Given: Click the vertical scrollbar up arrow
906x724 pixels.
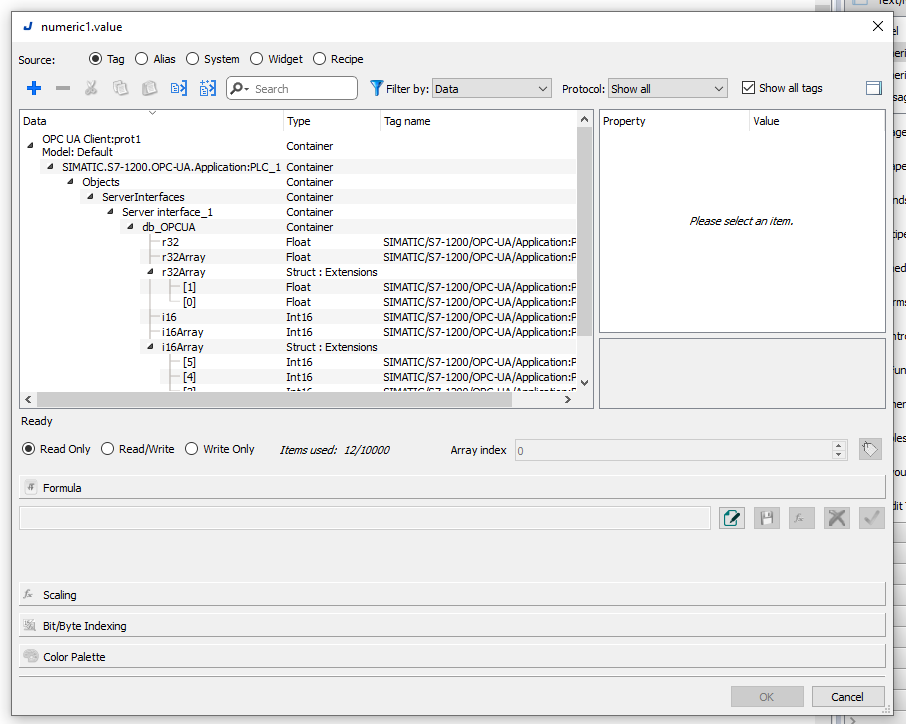Looking at the screenshot, I should tap(584, 120).
